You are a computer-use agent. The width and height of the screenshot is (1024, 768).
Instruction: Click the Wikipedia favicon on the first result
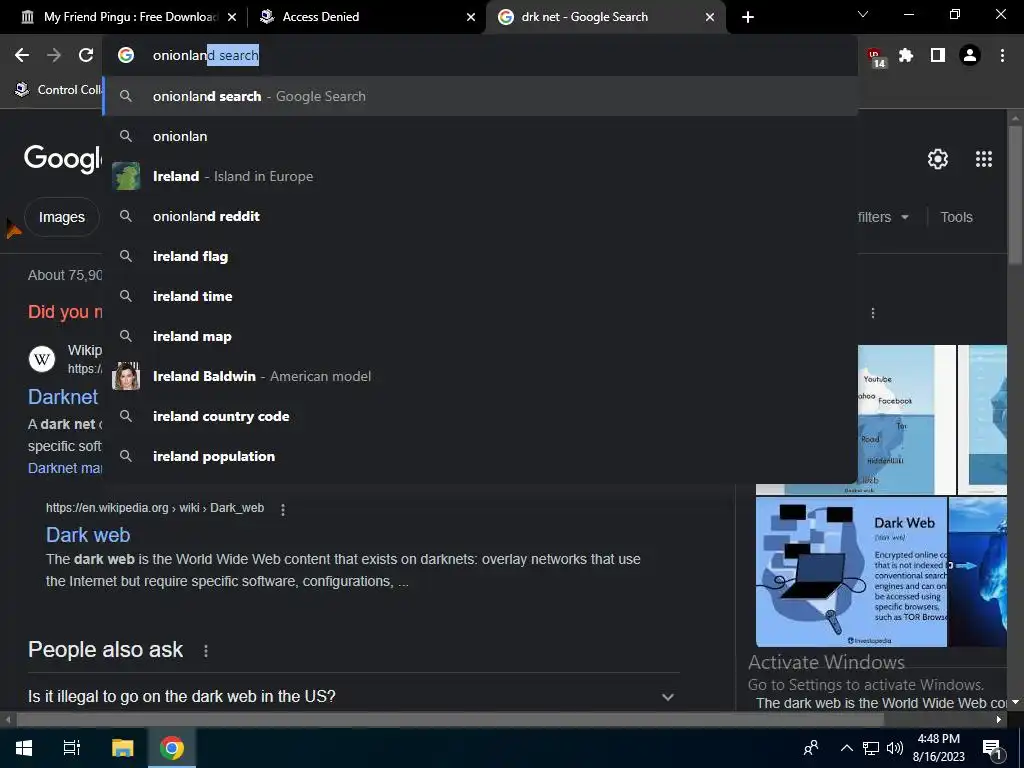[42, 359]
